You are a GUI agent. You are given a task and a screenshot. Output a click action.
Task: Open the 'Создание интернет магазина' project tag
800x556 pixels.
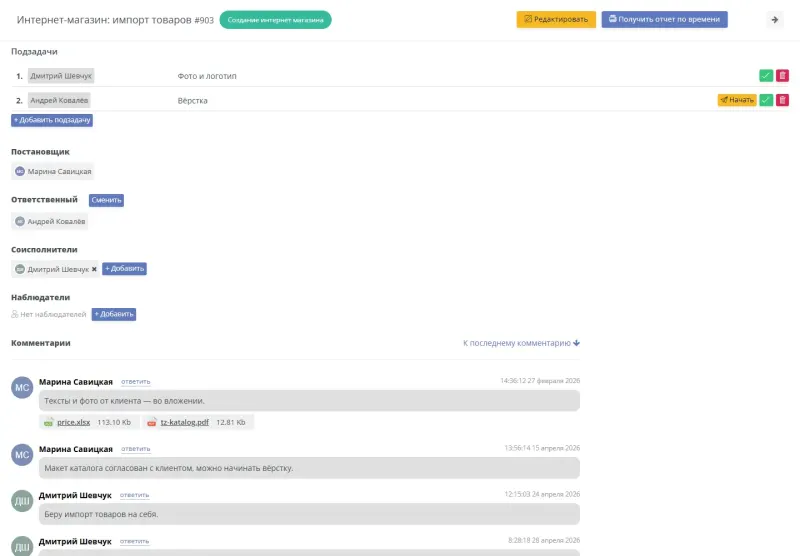[x=276, y=20]
